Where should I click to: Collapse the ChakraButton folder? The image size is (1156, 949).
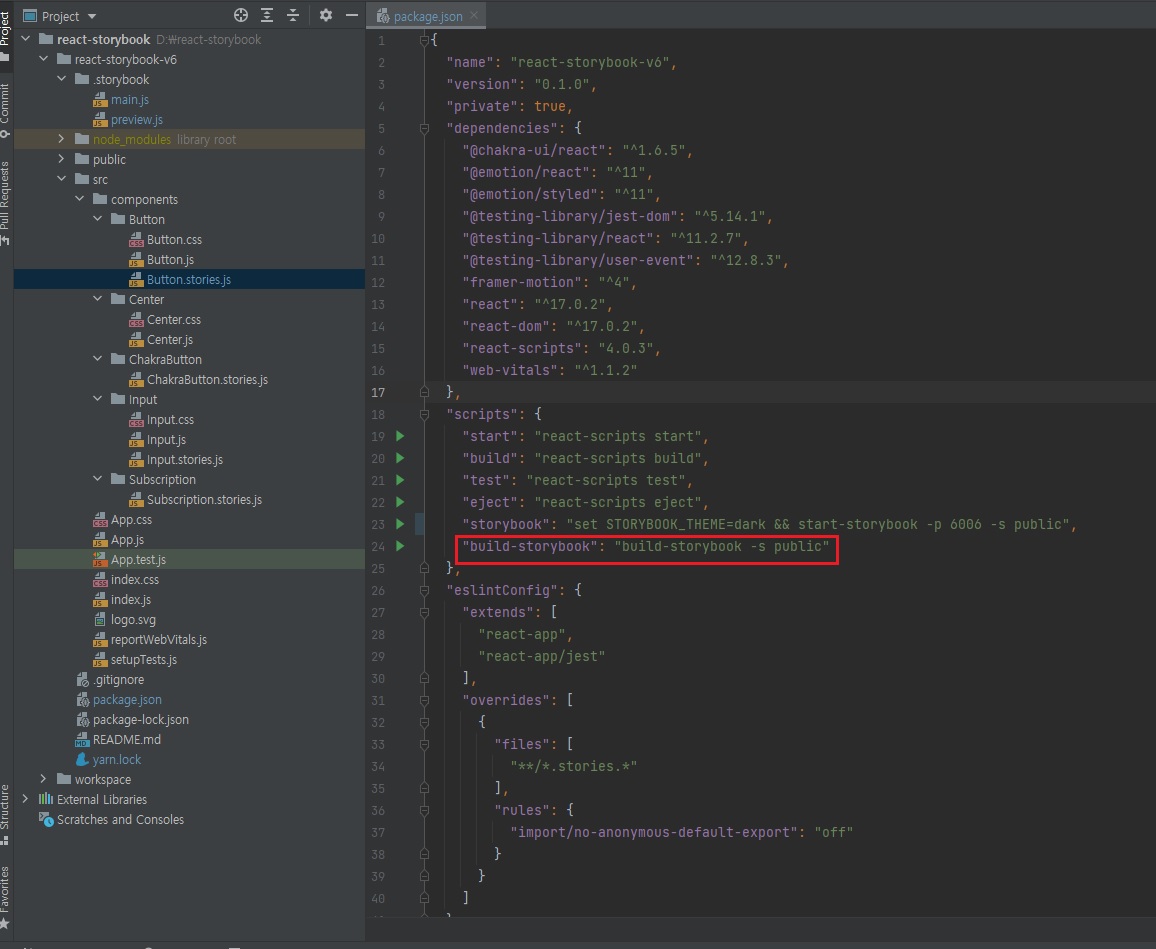coord(97,359)
